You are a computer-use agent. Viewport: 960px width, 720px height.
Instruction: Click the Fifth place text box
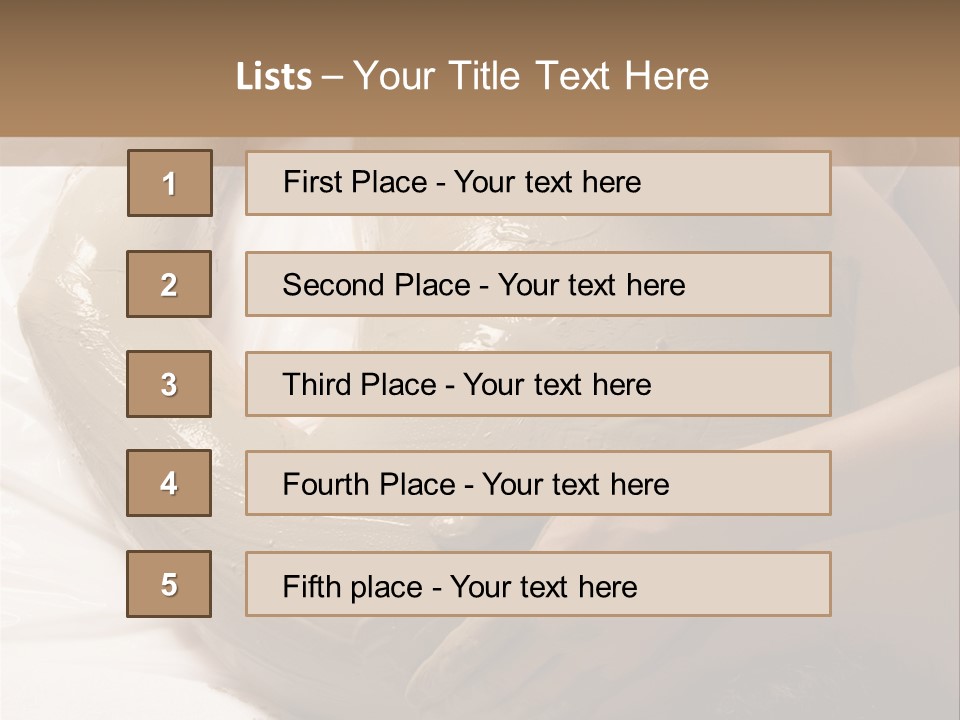tap(538, 584)
